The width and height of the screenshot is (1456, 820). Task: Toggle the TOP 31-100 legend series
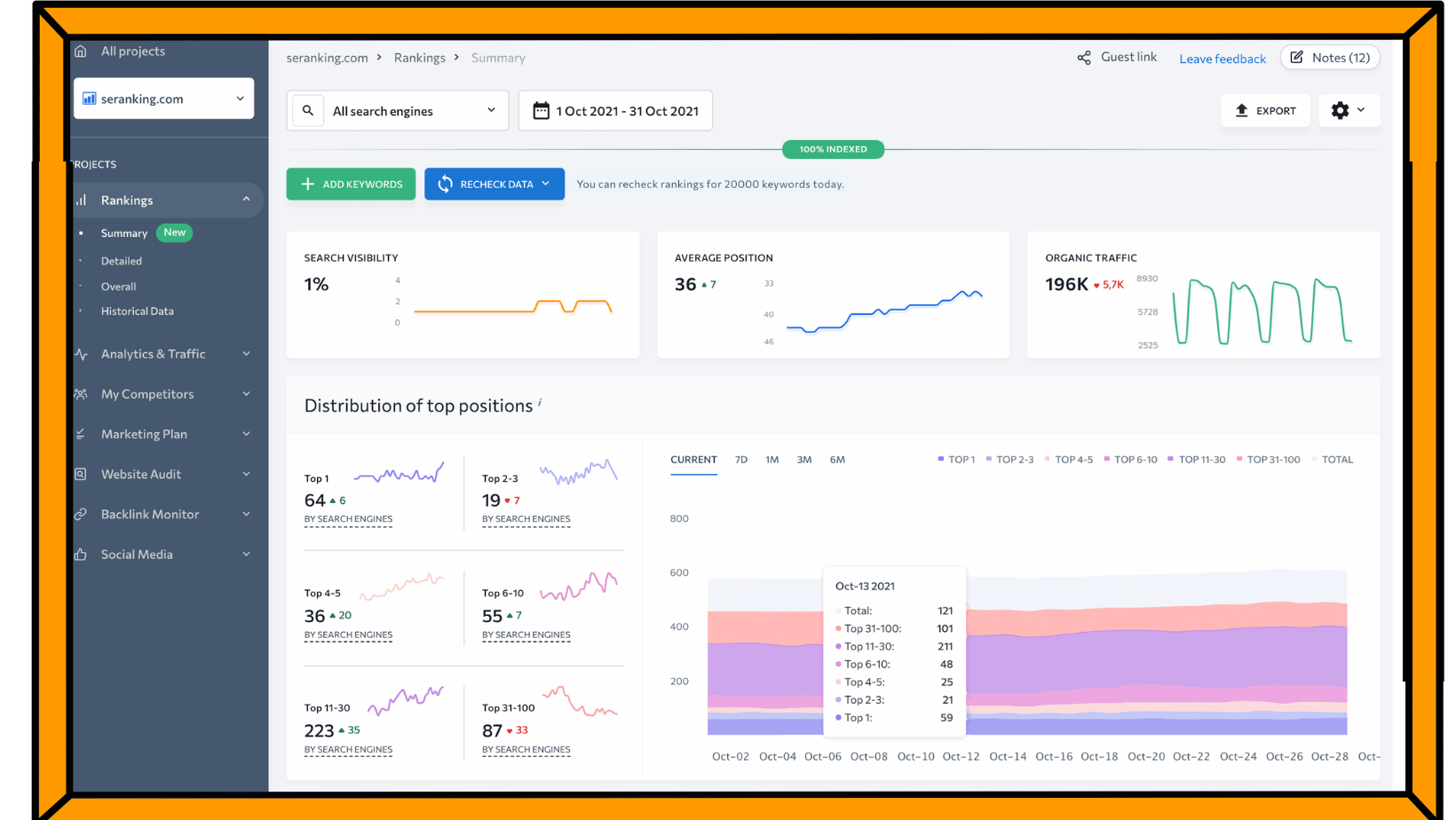(x=1268, y=460)
